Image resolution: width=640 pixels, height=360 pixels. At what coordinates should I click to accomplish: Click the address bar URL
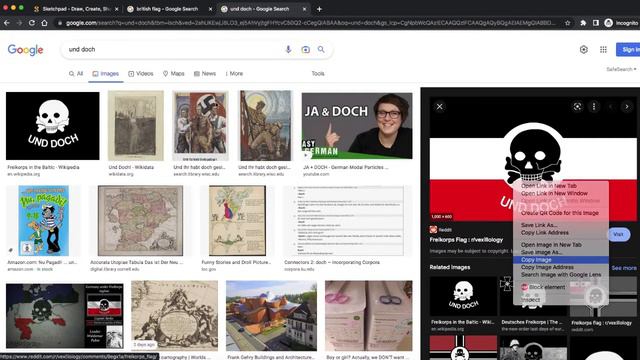310,23
